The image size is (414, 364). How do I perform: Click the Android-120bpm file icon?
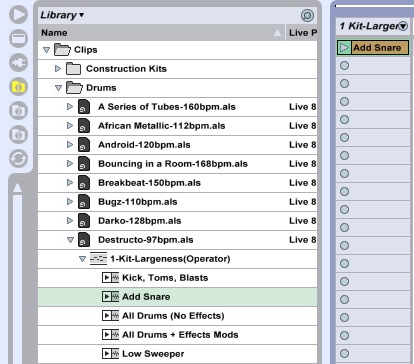point(84,145)
